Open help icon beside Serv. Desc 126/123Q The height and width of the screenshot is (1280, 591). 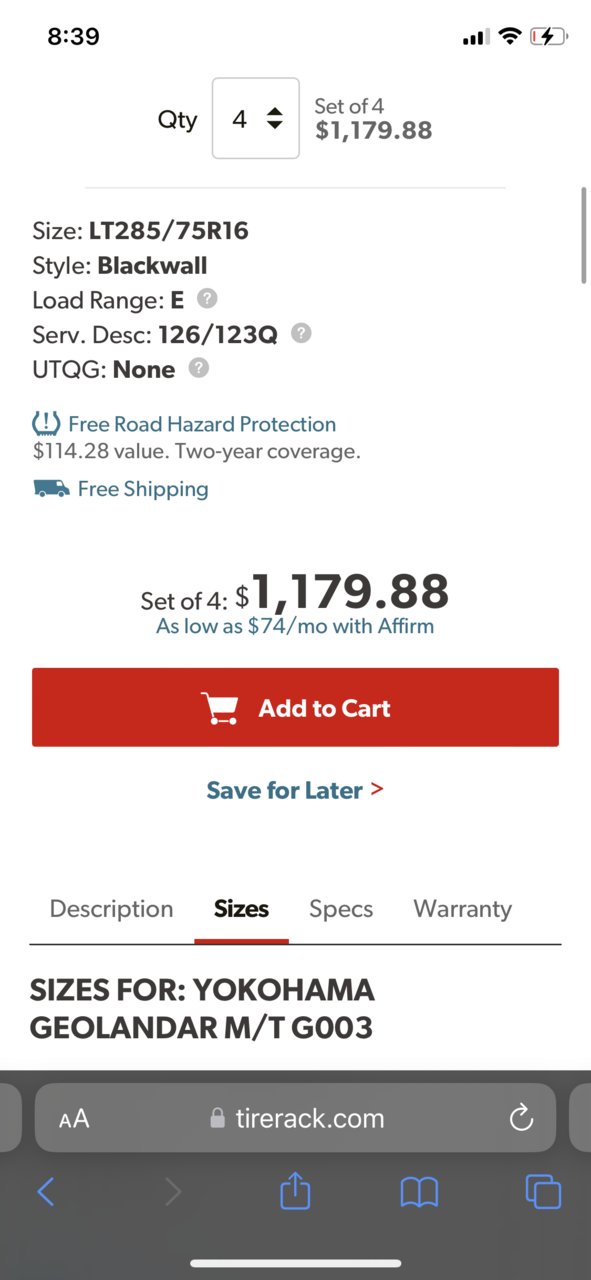coord(301,333)
